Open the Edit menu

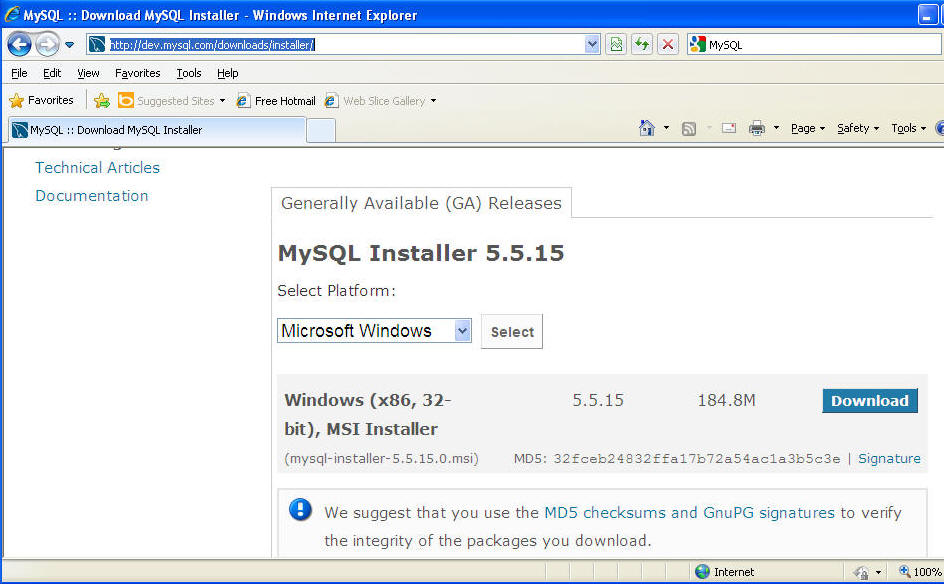(x=52, y=73)
